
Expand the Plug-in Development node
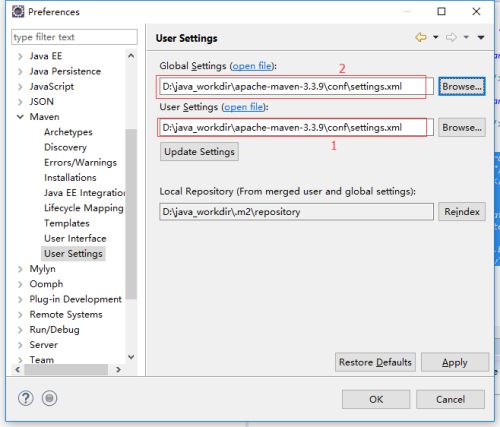click(x=20, y=299)
